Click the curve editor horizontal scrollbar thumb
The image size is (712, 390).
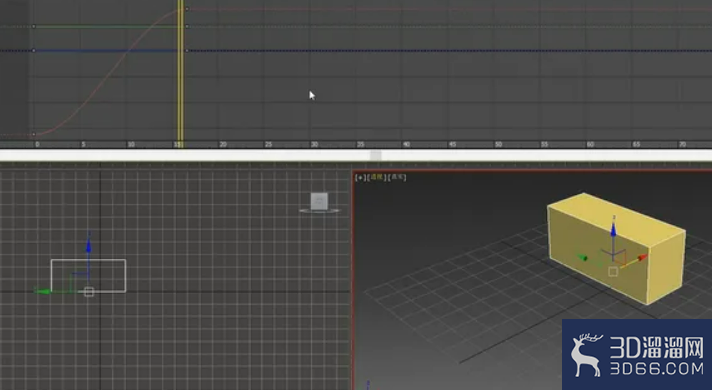click(375, 155)
